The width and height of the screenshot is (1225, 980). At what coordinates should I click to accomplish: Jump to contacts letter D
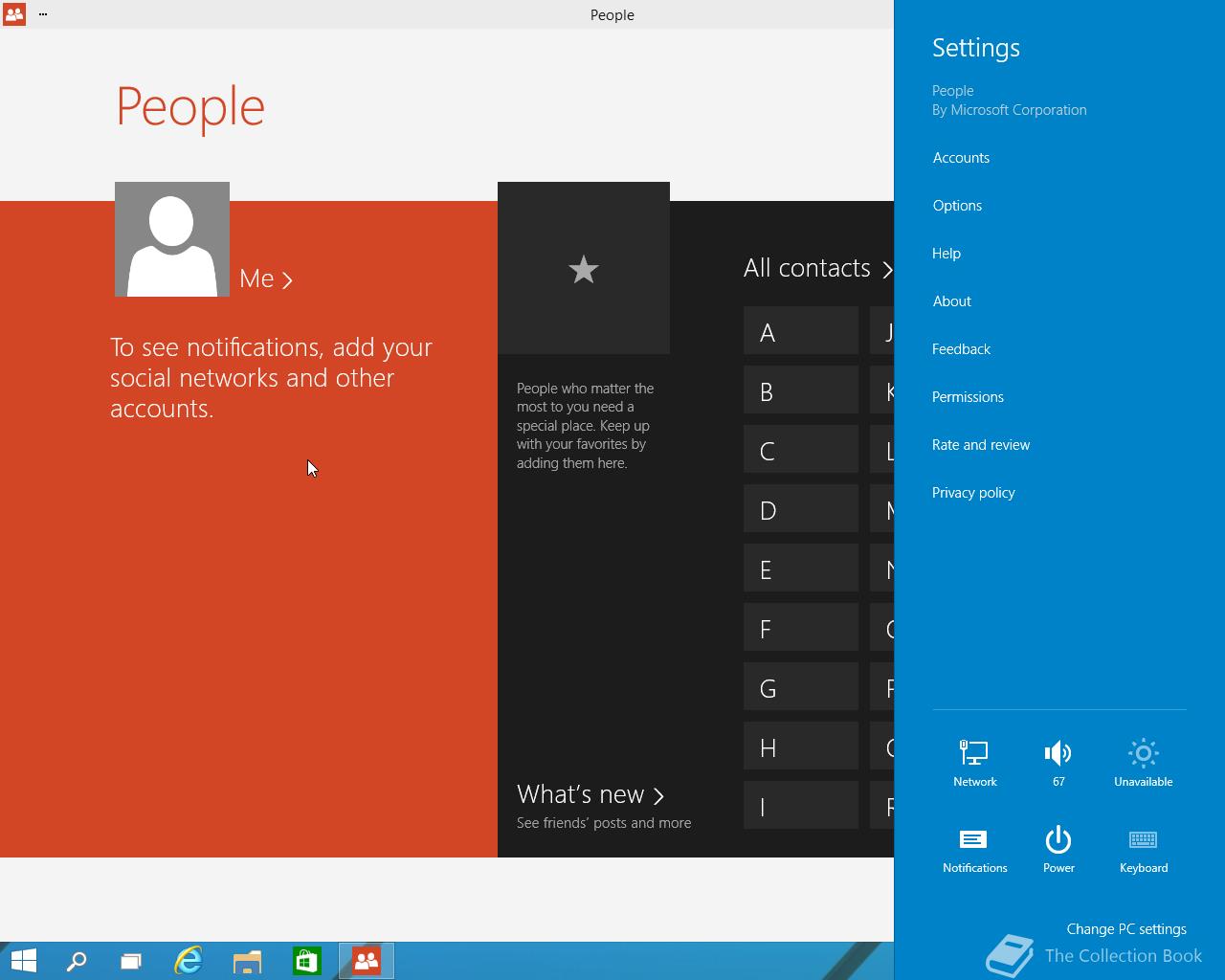(x=801, y=509)
